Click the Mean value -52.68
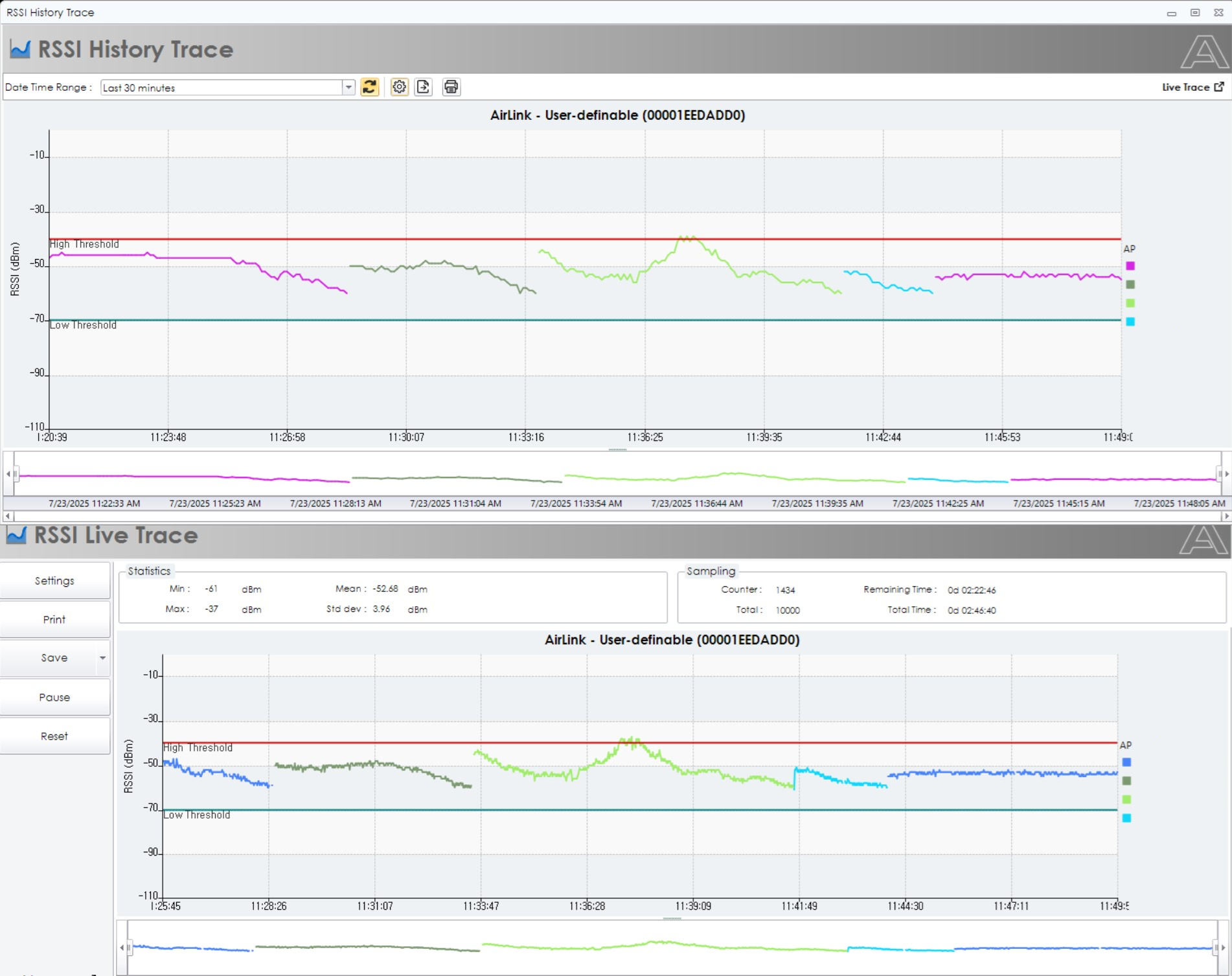Screen dimensions: 1232x976 [x=385, y=589]
